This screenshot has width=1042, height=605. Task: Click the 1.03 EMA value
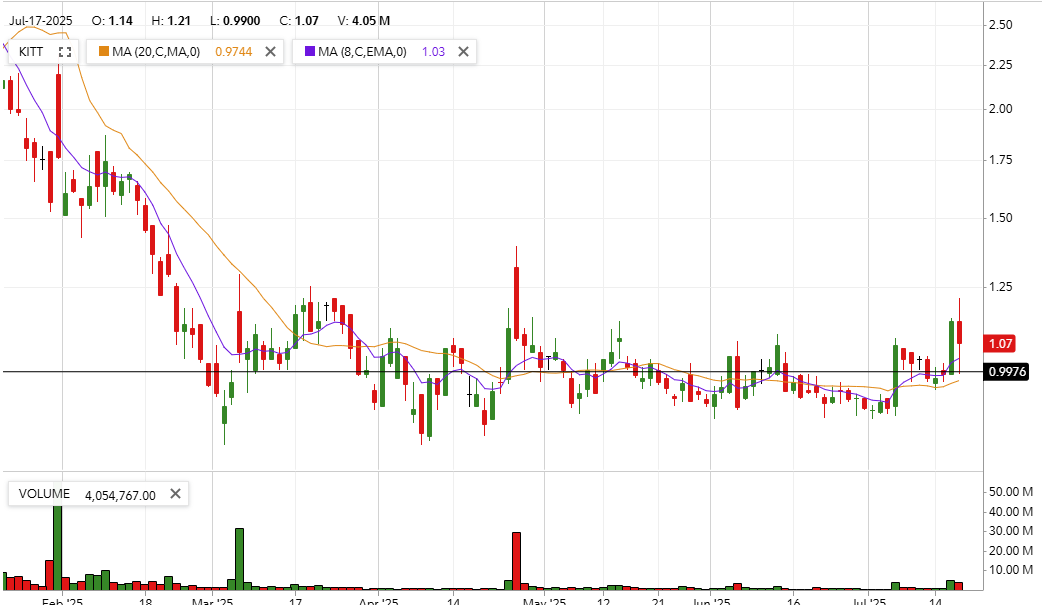[x=433, y=52]
